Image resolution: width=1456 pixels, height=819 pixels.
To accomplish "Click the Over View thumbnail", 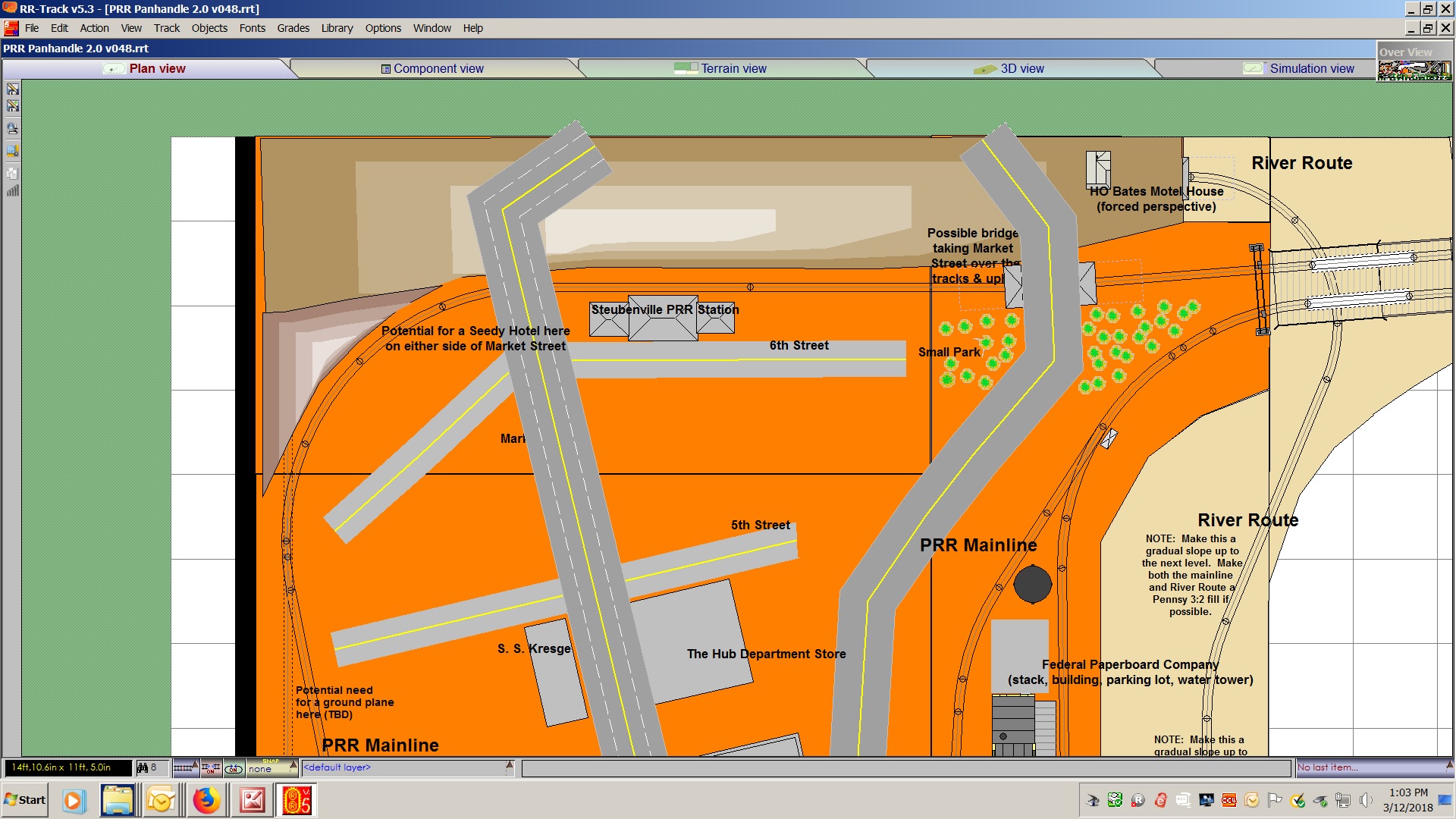I will click(1414, 70).
